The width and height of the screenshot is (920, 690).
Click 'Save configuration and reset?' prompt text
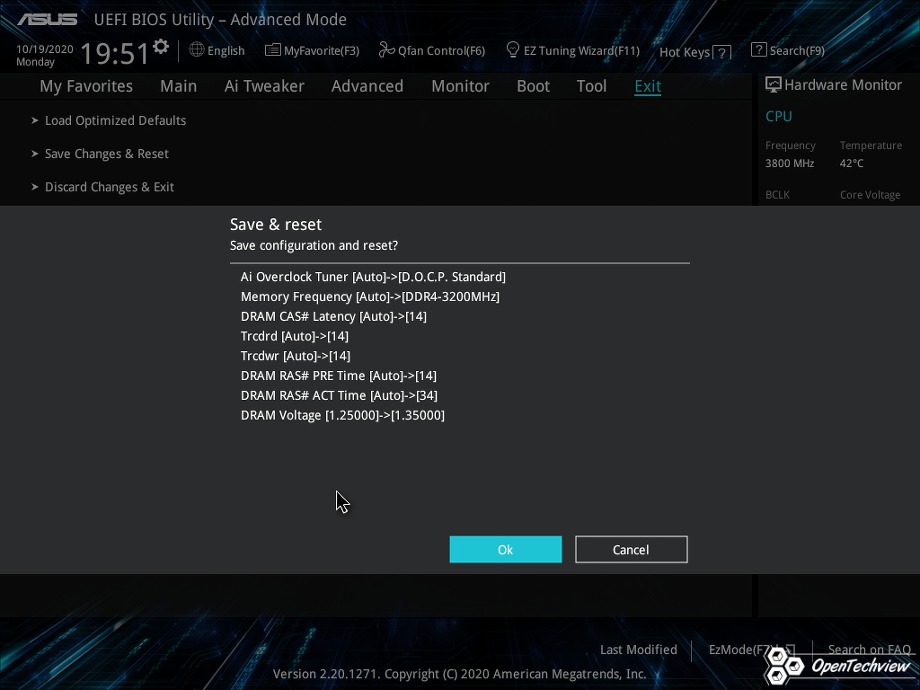314,245
